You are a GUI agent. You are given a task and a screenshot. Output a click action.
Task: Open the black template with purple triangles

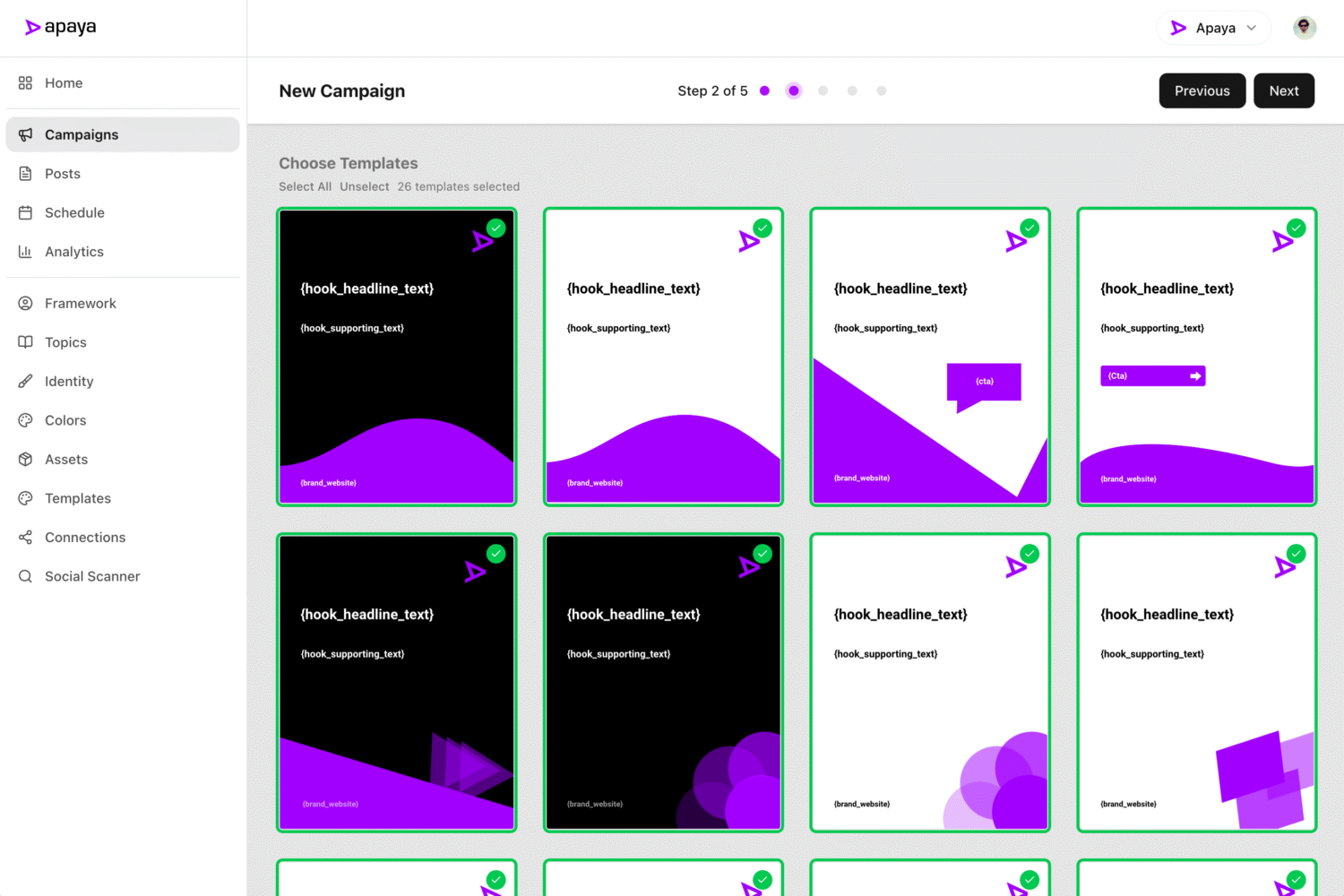397,682
